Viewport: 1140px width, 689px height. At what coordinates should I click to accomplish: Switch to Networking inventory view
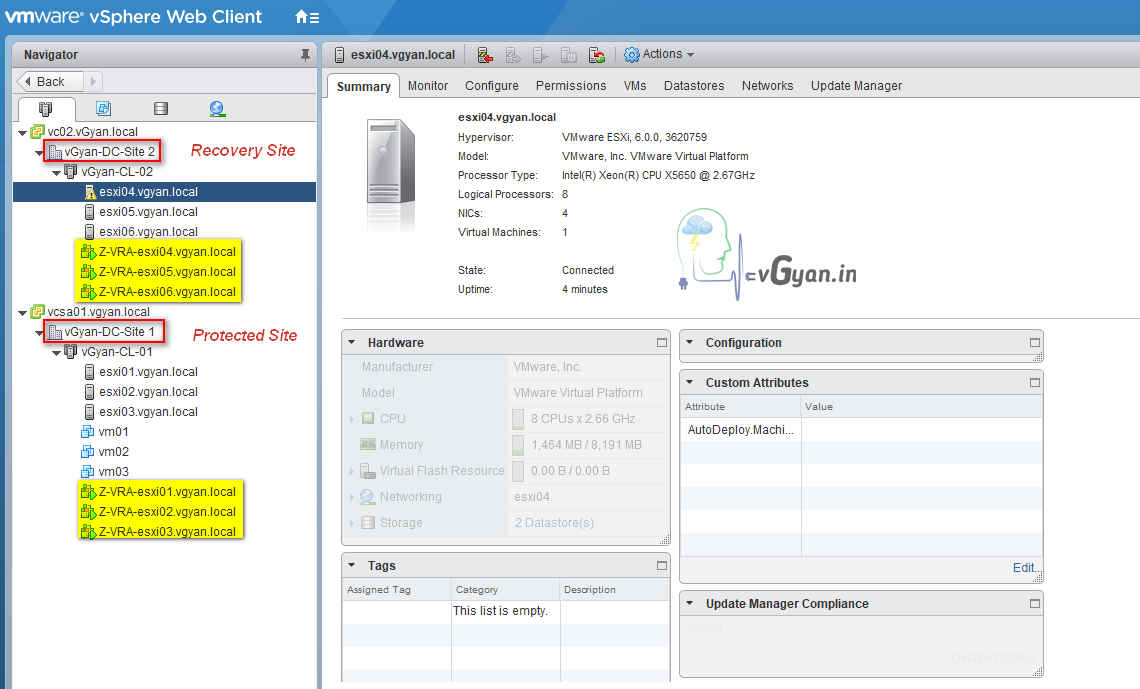(217, 108)
